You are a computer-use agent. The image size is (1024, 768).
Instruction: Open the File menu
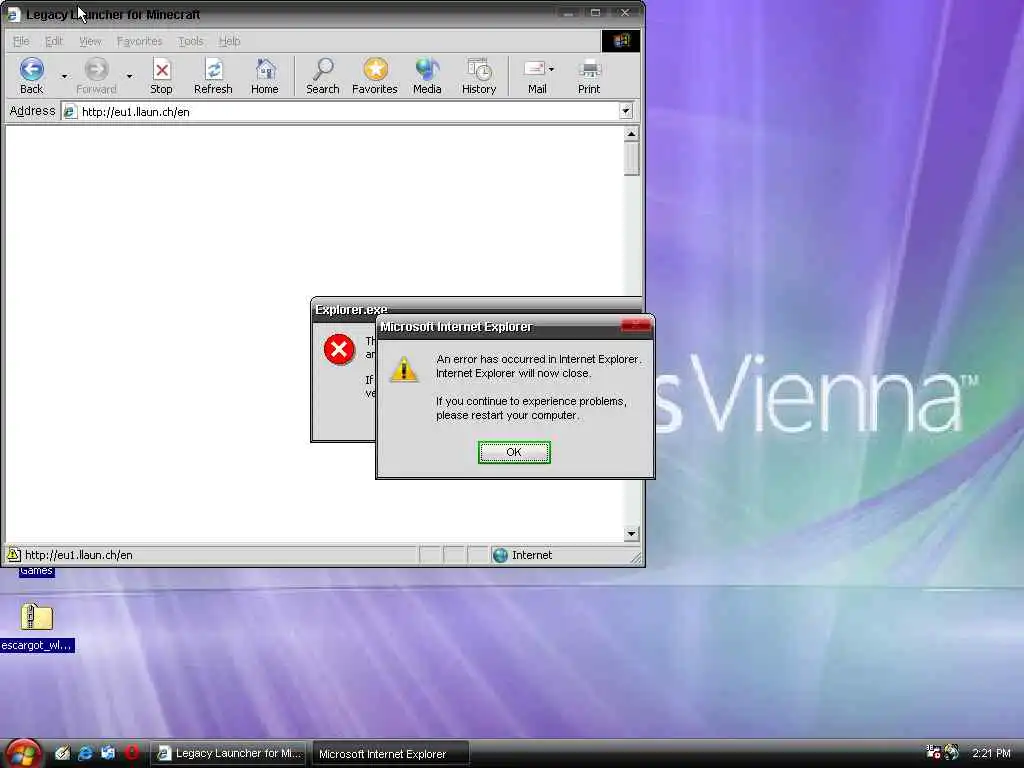pyautogui.click(x=21, y=41)
